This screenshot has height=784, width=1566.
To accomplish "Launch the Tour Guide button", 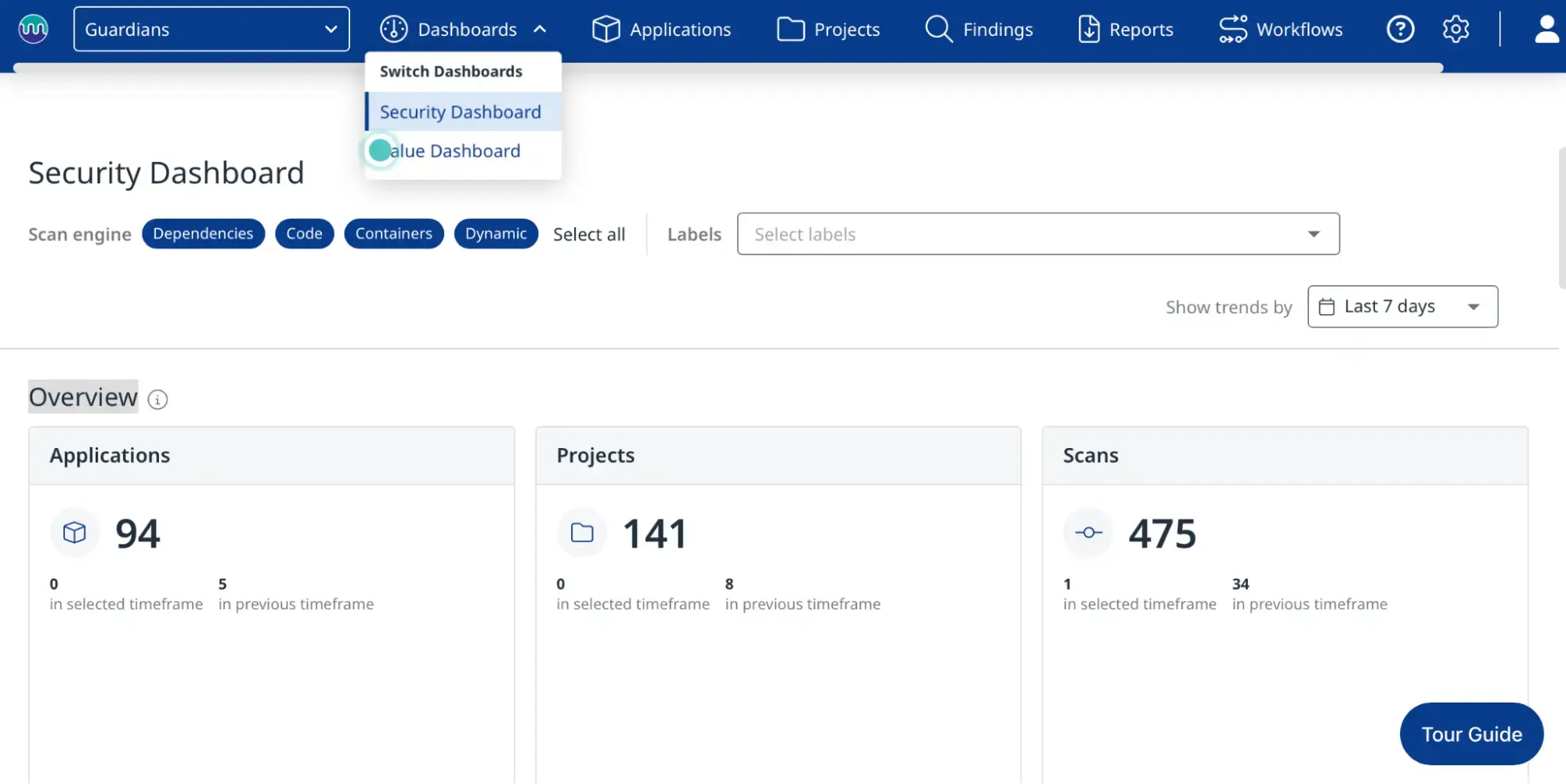I will tap(1470, 734).
